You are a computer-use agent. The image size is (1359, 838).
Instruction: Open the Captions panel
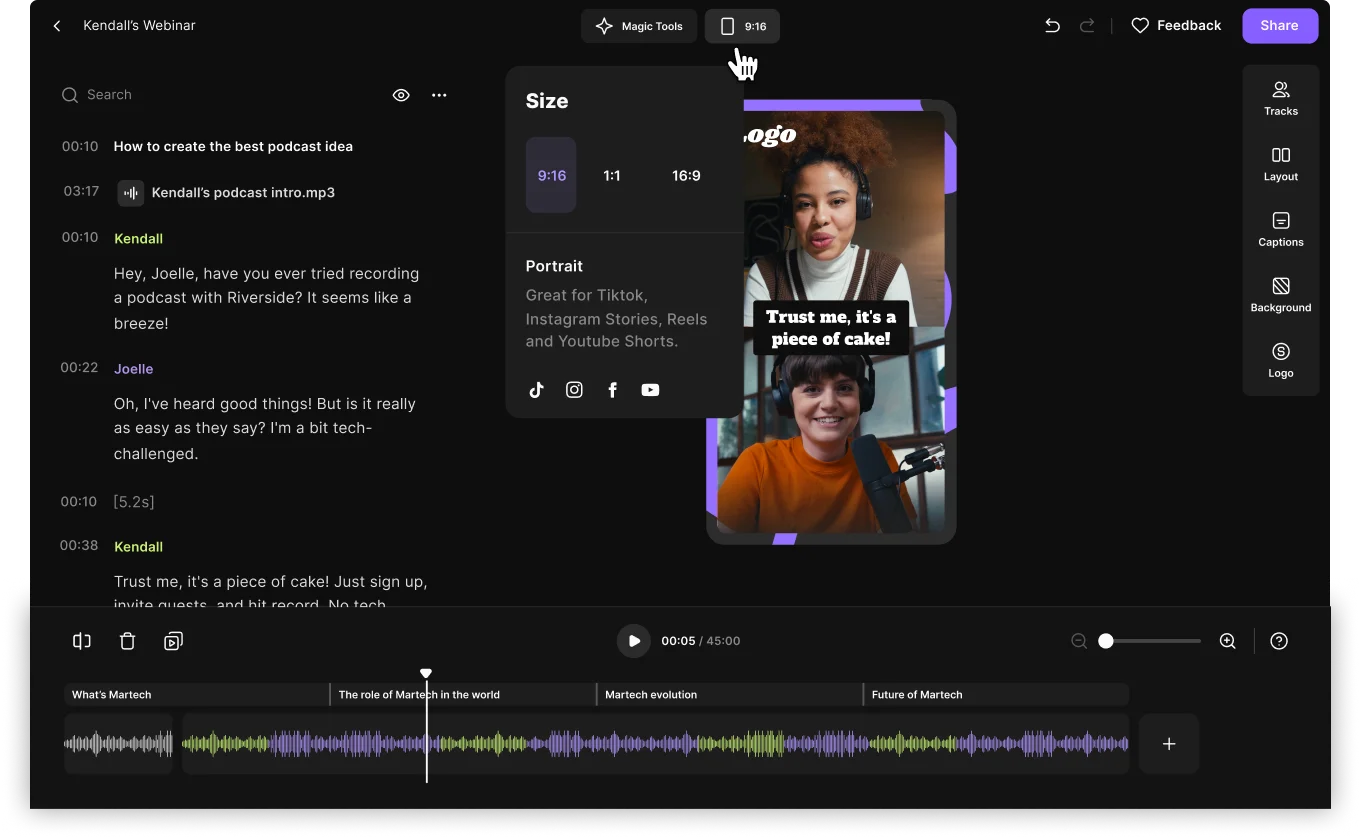tap(1280, 228)
